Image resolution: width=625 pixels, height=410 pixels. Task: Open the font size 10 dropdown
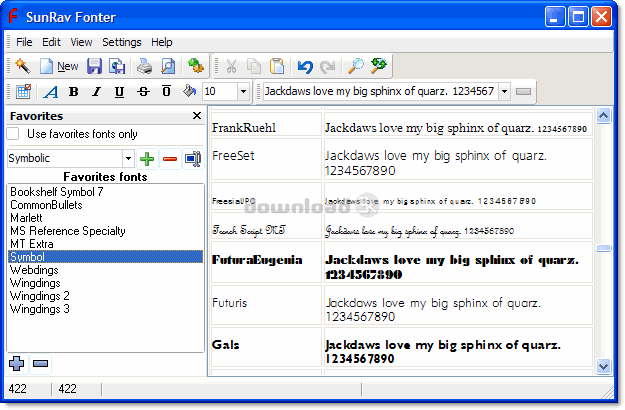coord(243,91)
